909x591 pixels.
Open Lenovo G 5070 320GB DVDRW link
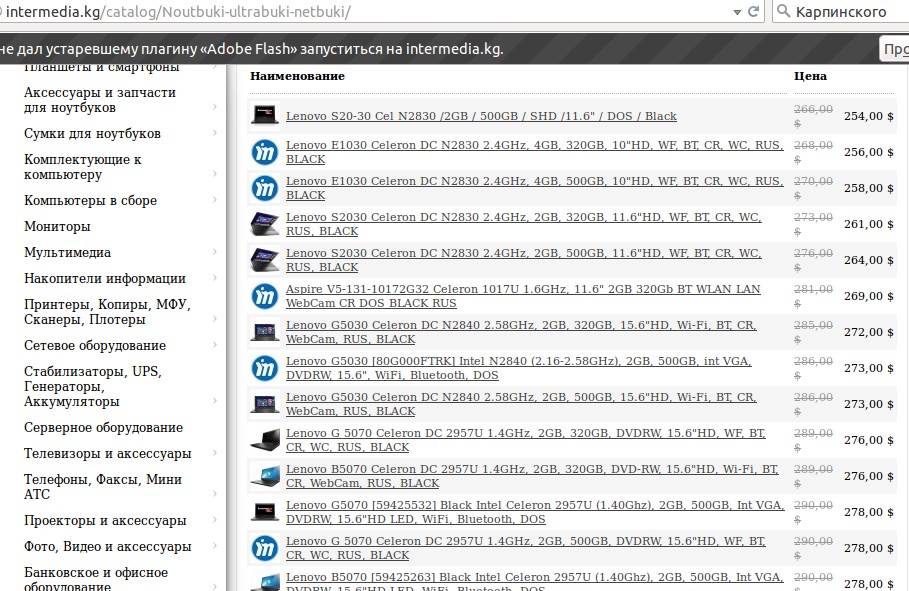(x=526, y=440)
